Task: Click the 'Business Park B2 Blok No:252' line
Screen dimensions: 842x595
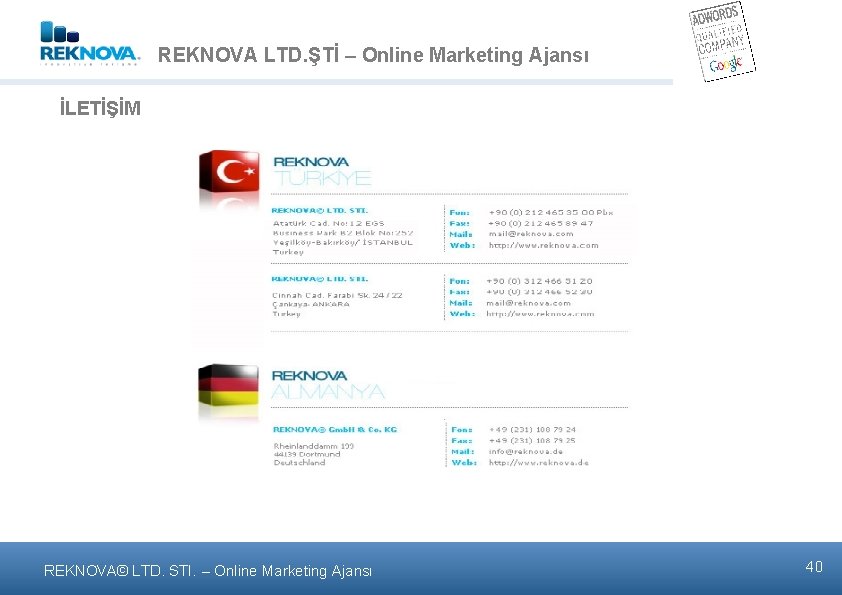Action: point(343,233)
